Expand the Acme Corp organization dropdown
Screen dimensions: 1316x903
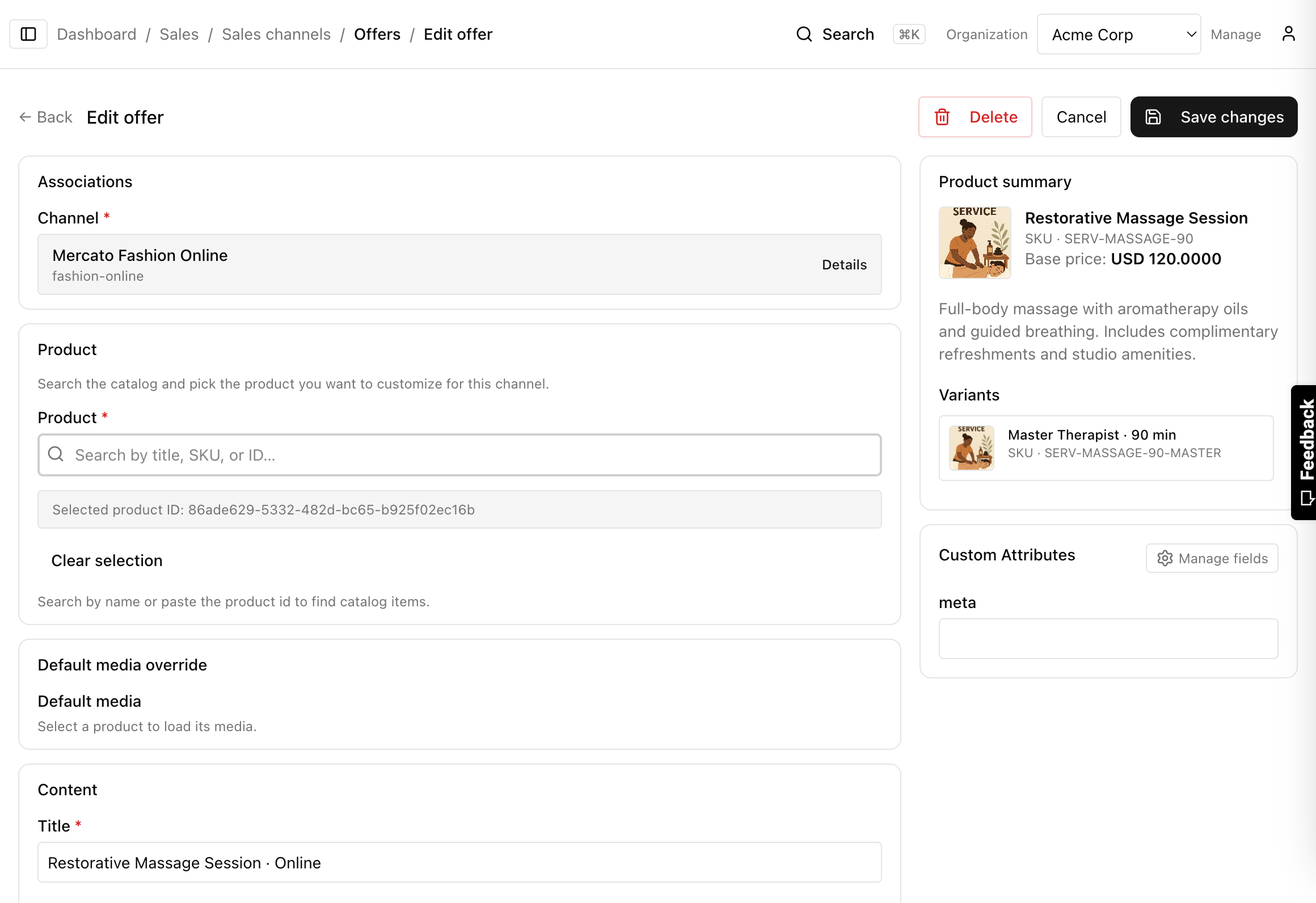tap(1118, 34)
